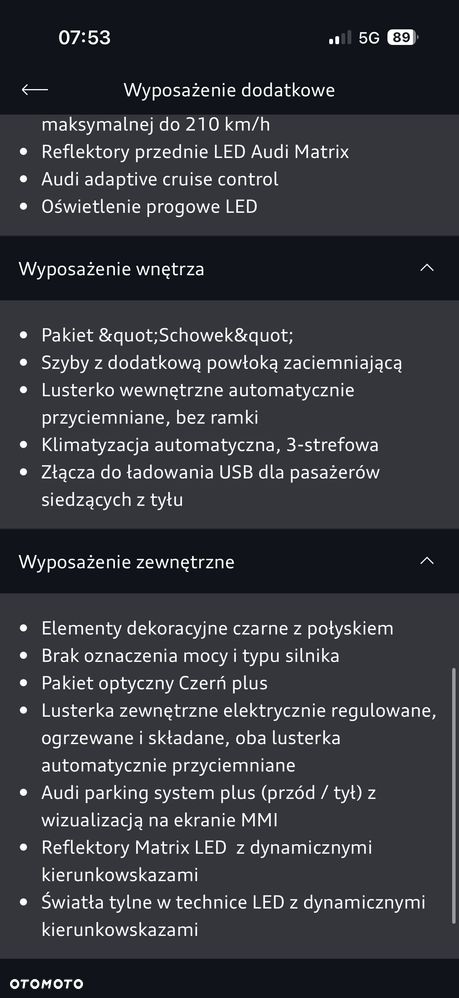
Task: Select Klimatyzacja automatyczna, 3-strefowa item
Action: pyautogui.click(x=210, y=445)
